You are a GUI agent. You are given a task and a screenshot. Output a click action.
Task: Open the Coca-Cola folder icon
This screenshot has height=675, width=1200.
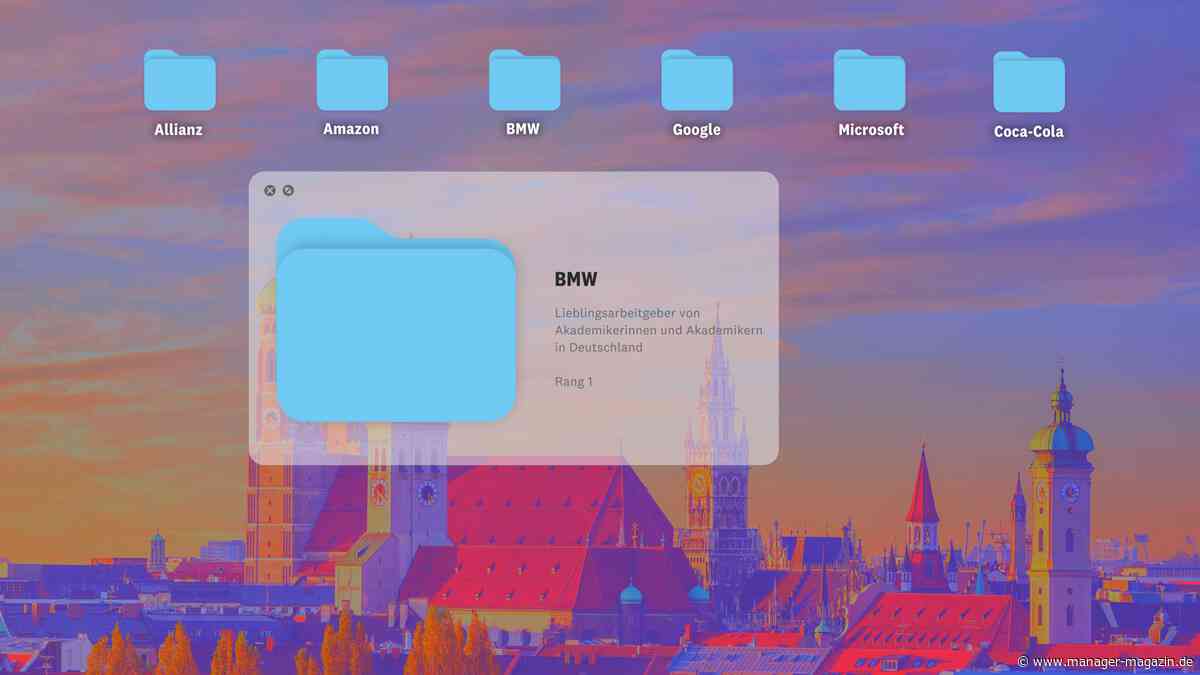point(1029,82)
